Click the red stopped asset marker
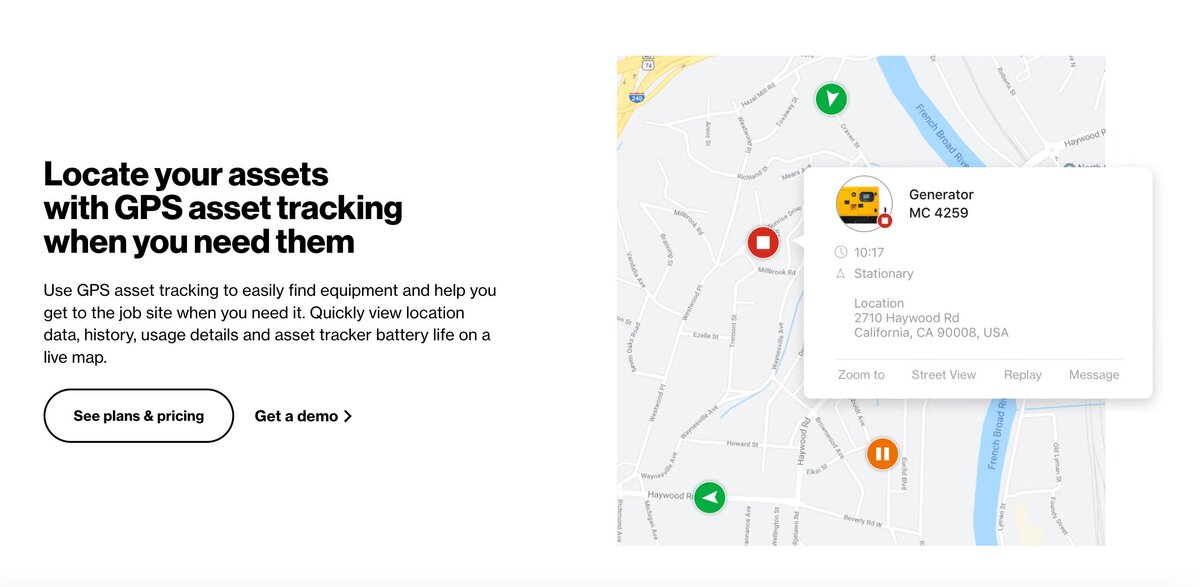This screenshot has width=1200, height=587. 763,242
